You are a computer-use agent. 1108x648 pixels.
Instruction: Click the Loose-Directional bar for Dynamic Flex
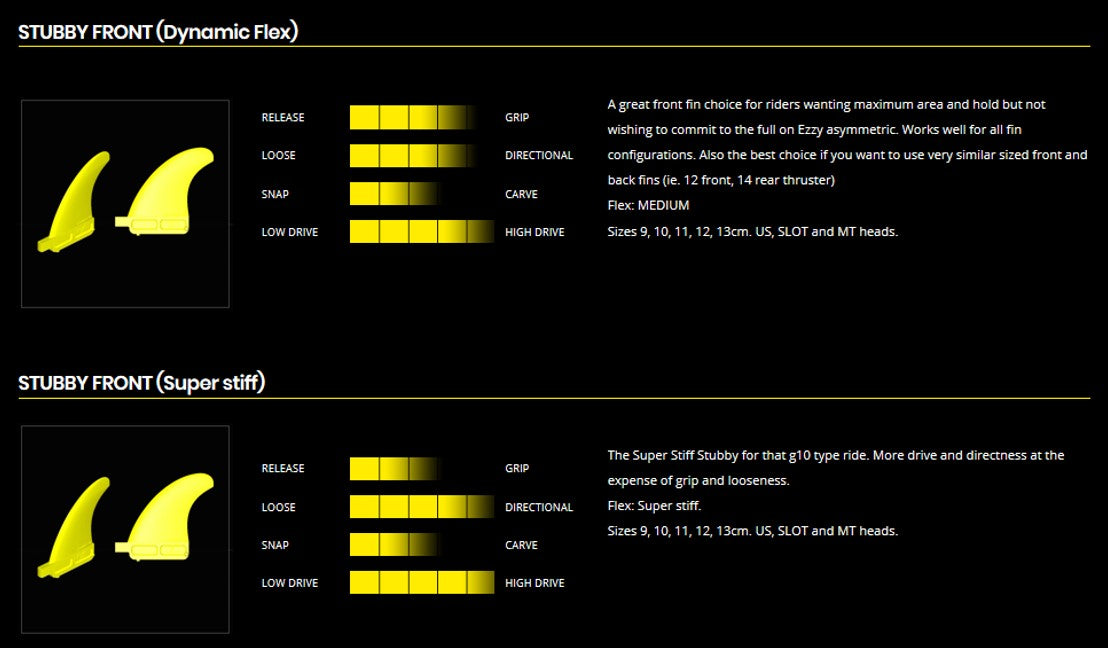tap(421, 155)
